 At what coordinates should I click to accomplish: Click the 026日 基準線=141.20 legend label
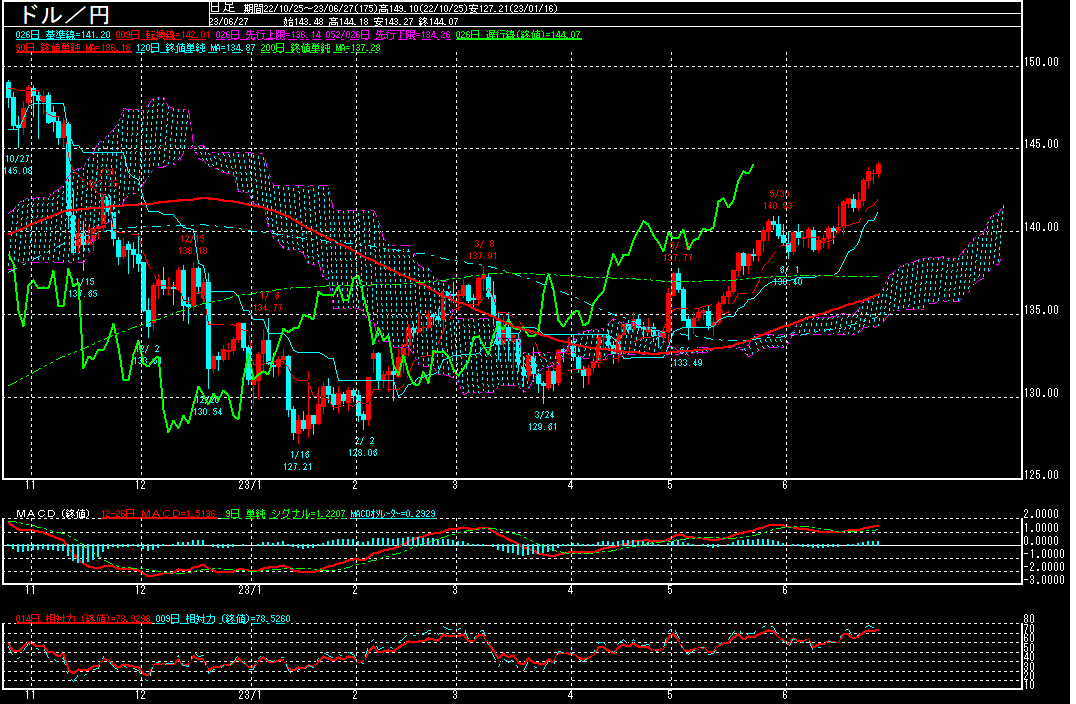tap(63, 35)
